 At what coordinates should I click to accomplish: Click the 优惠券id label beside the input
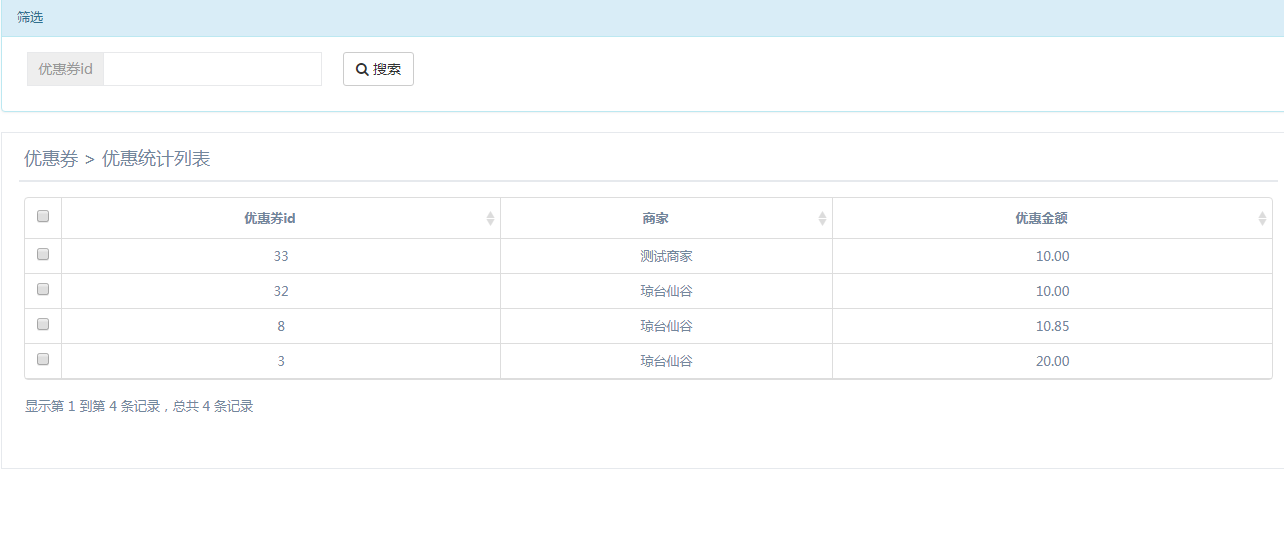(x=65, y=69)
